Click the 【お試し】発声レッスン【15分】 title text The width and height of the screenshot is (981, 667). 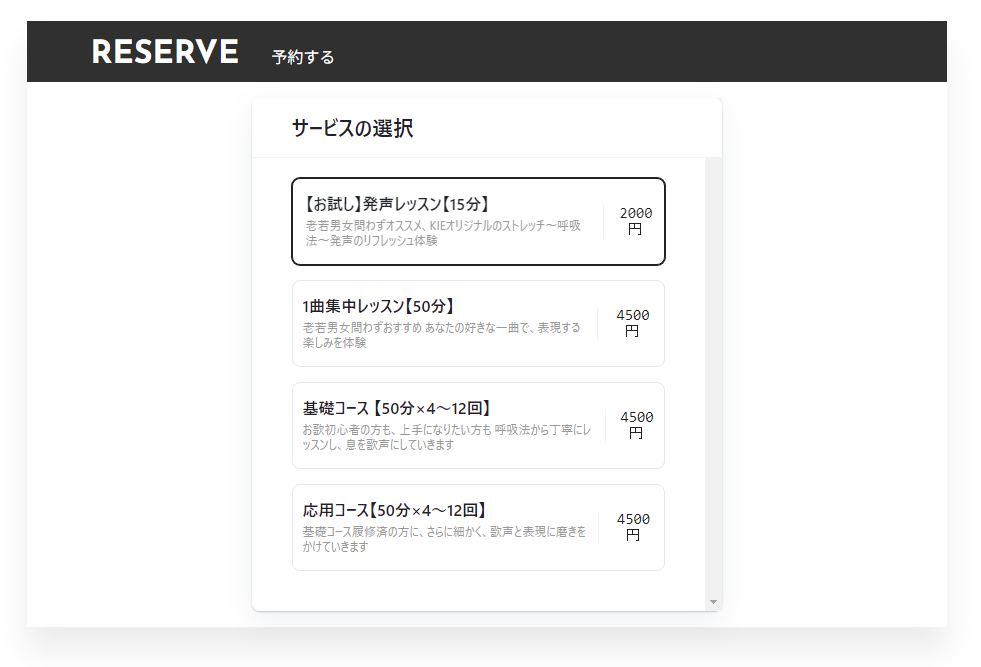(396, 204)
